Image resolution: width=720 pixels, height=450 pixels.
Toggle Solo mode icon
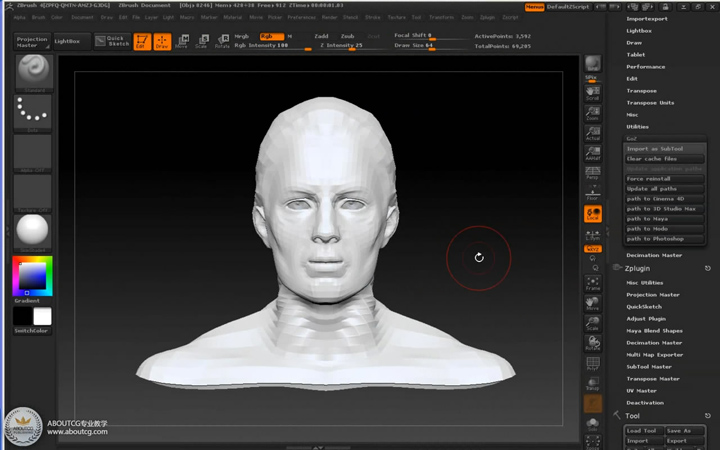pos(593,423)
